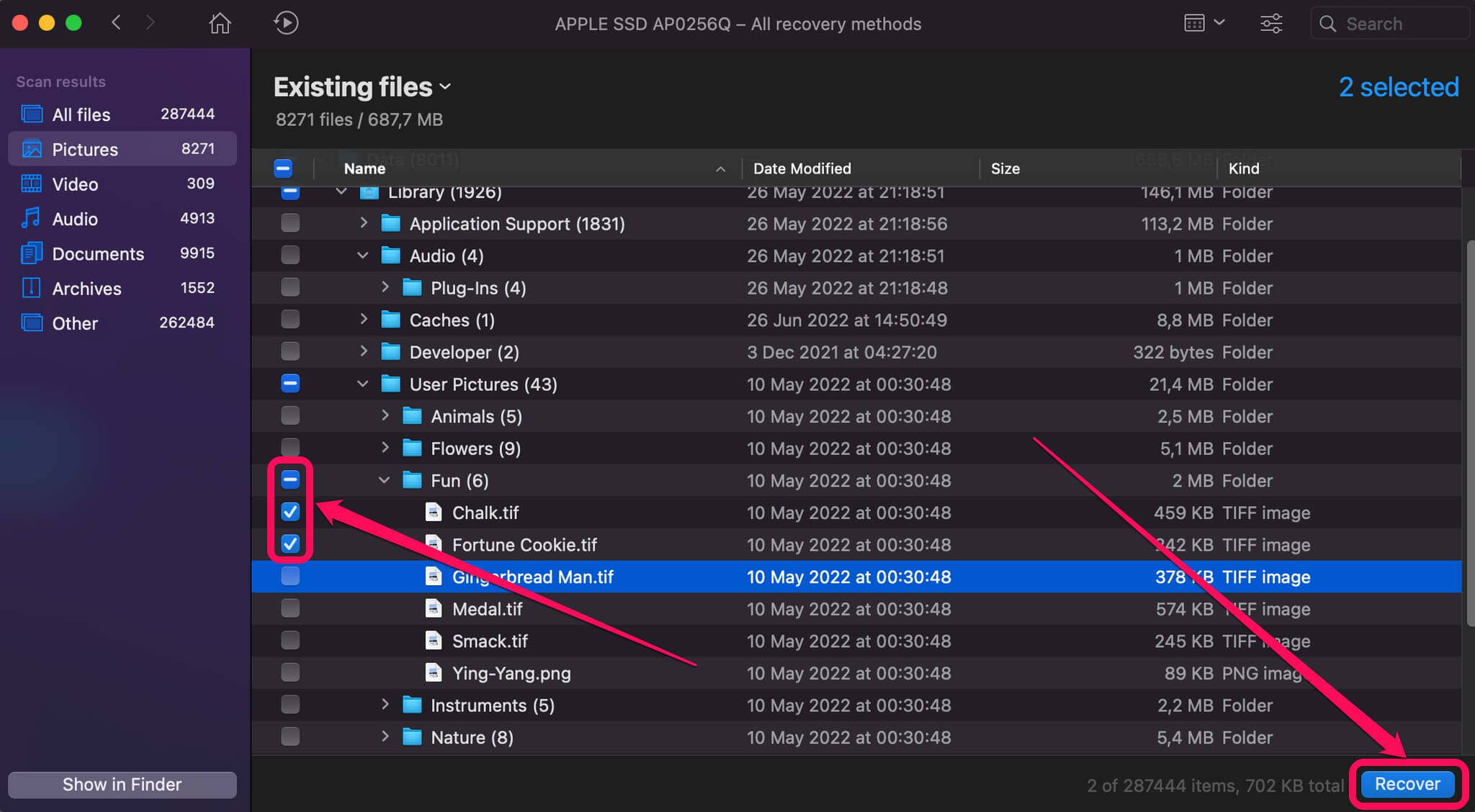Click the back navigation arrow icon

click(118, 22)
